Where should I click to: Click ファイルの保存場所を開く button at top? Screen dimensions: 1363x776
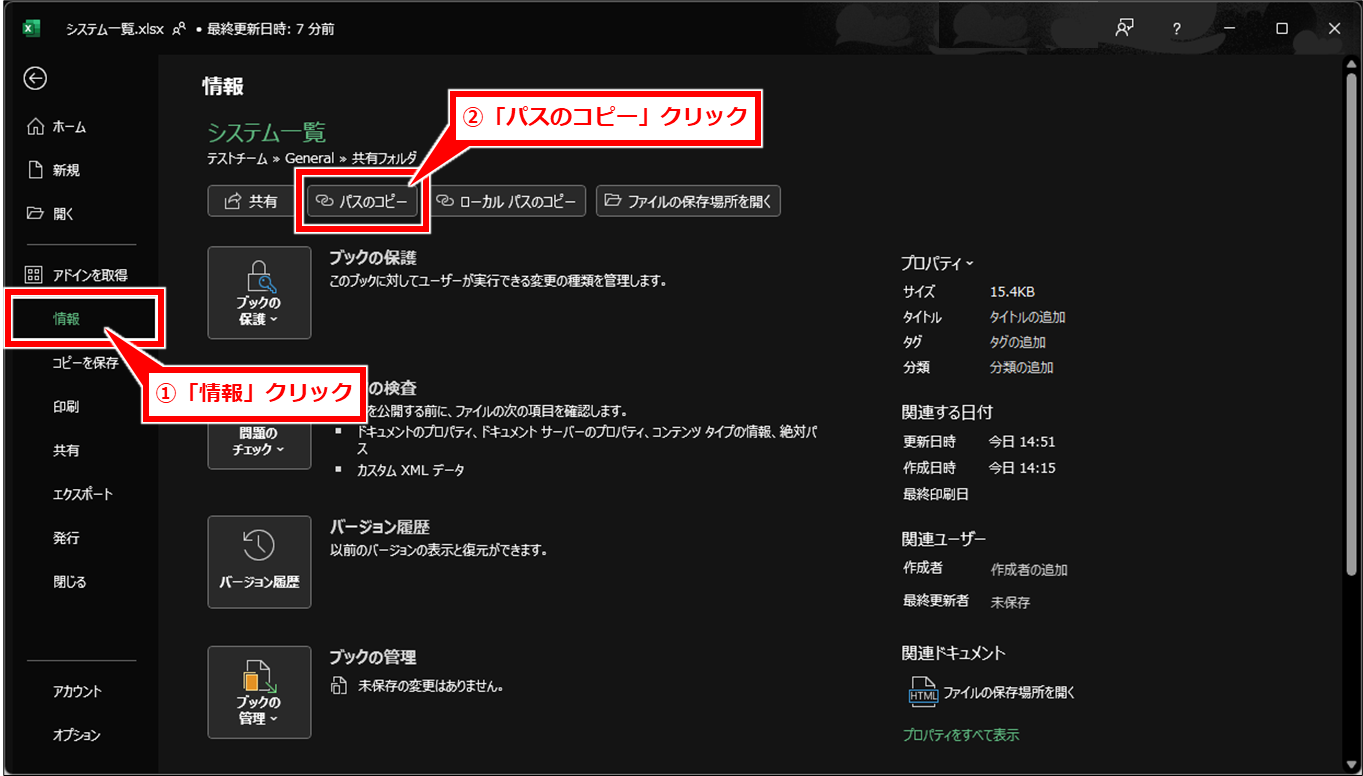pyautogui.click(x=688, y=201)
